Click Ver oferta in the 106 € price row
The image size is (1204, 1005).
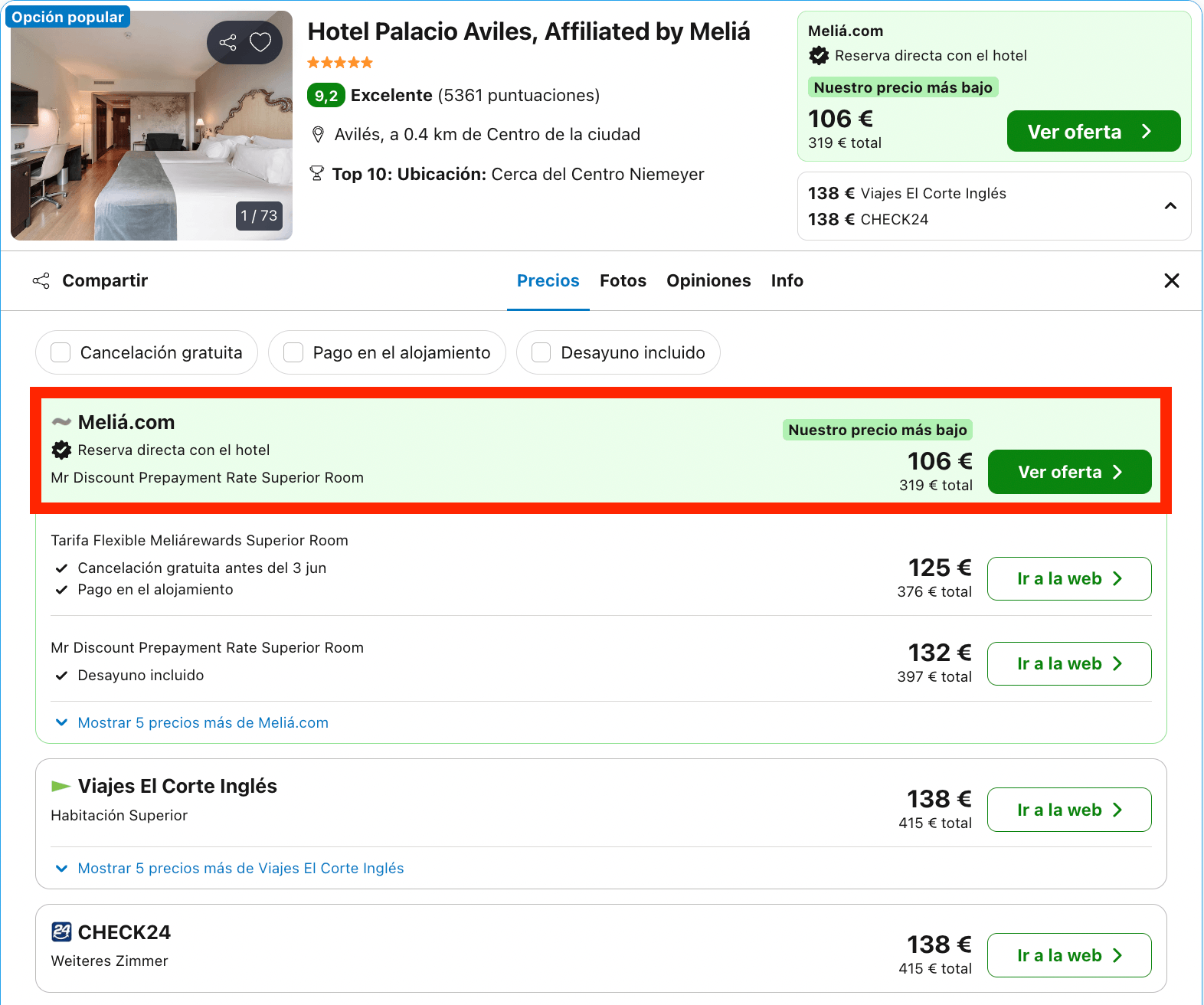pyautogui.click(x=1070, y=472)
